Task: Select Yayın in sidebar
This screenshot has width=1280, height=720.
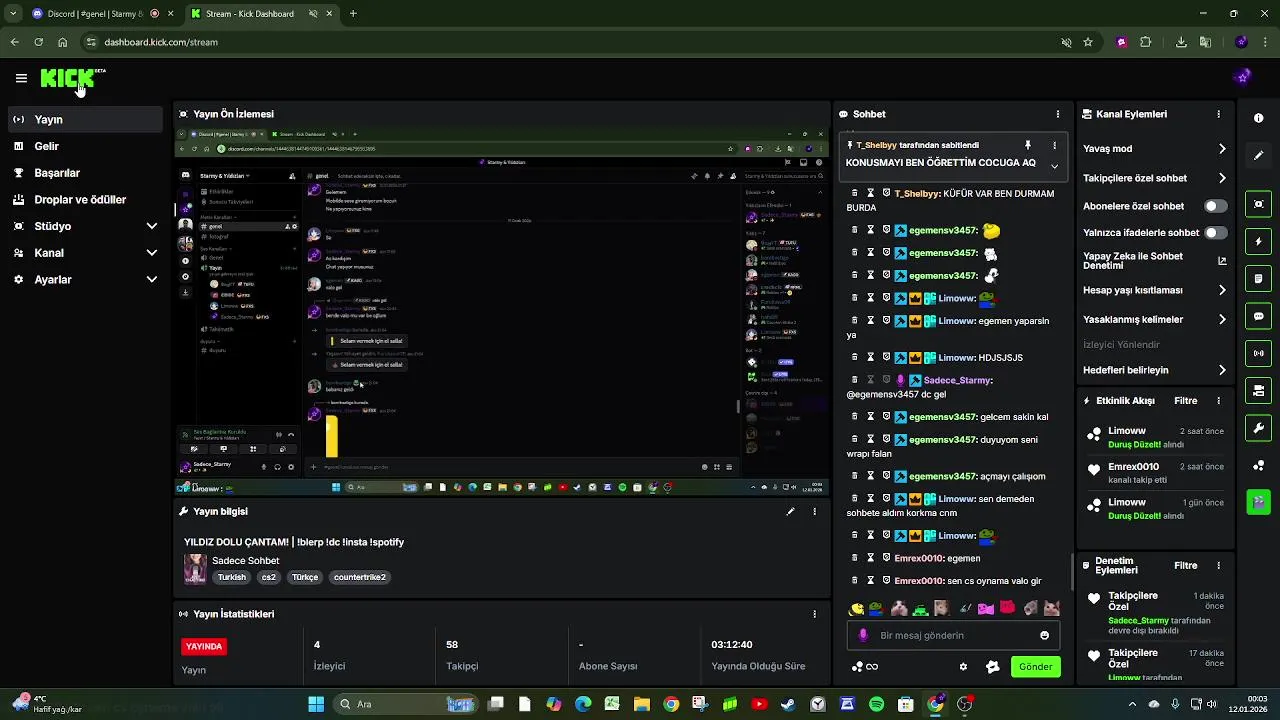Action: [85, 119]
